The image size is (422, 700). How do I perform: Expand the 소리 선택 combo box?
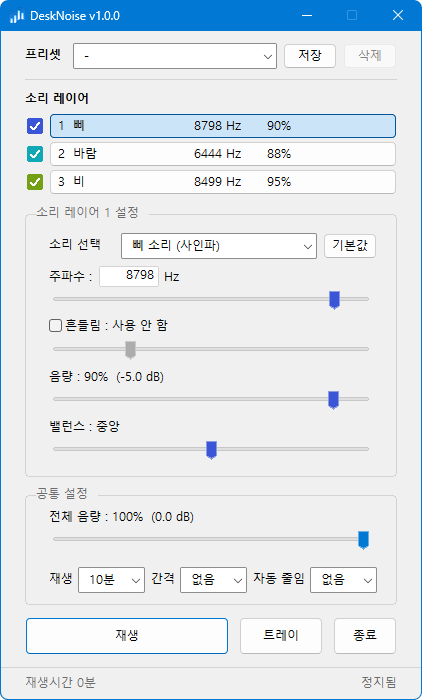coord(219,246)
